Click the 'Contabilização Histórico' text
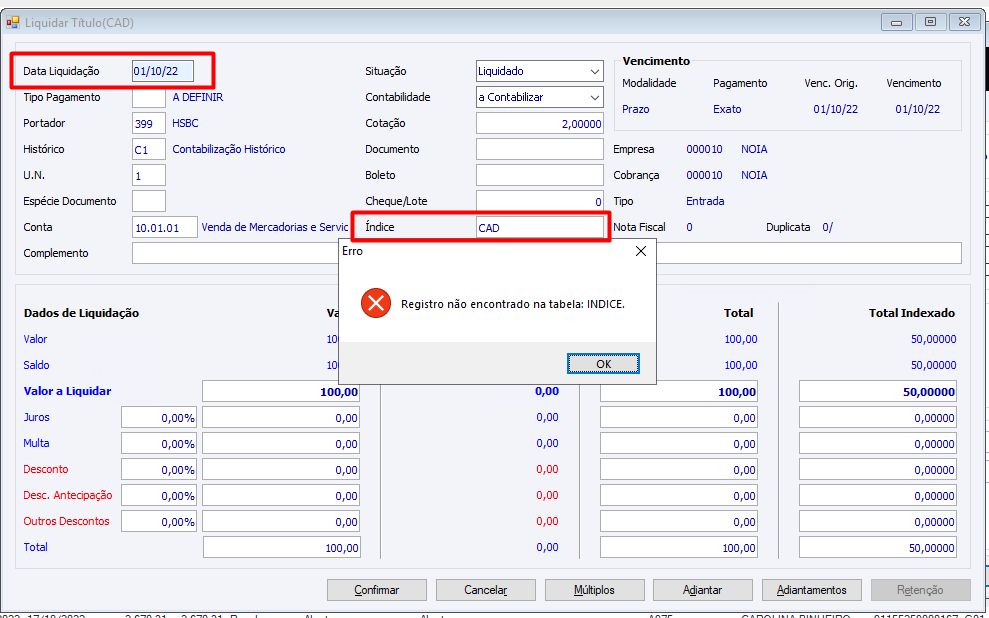This screenshot has height=618, width=989. [229, 149]
